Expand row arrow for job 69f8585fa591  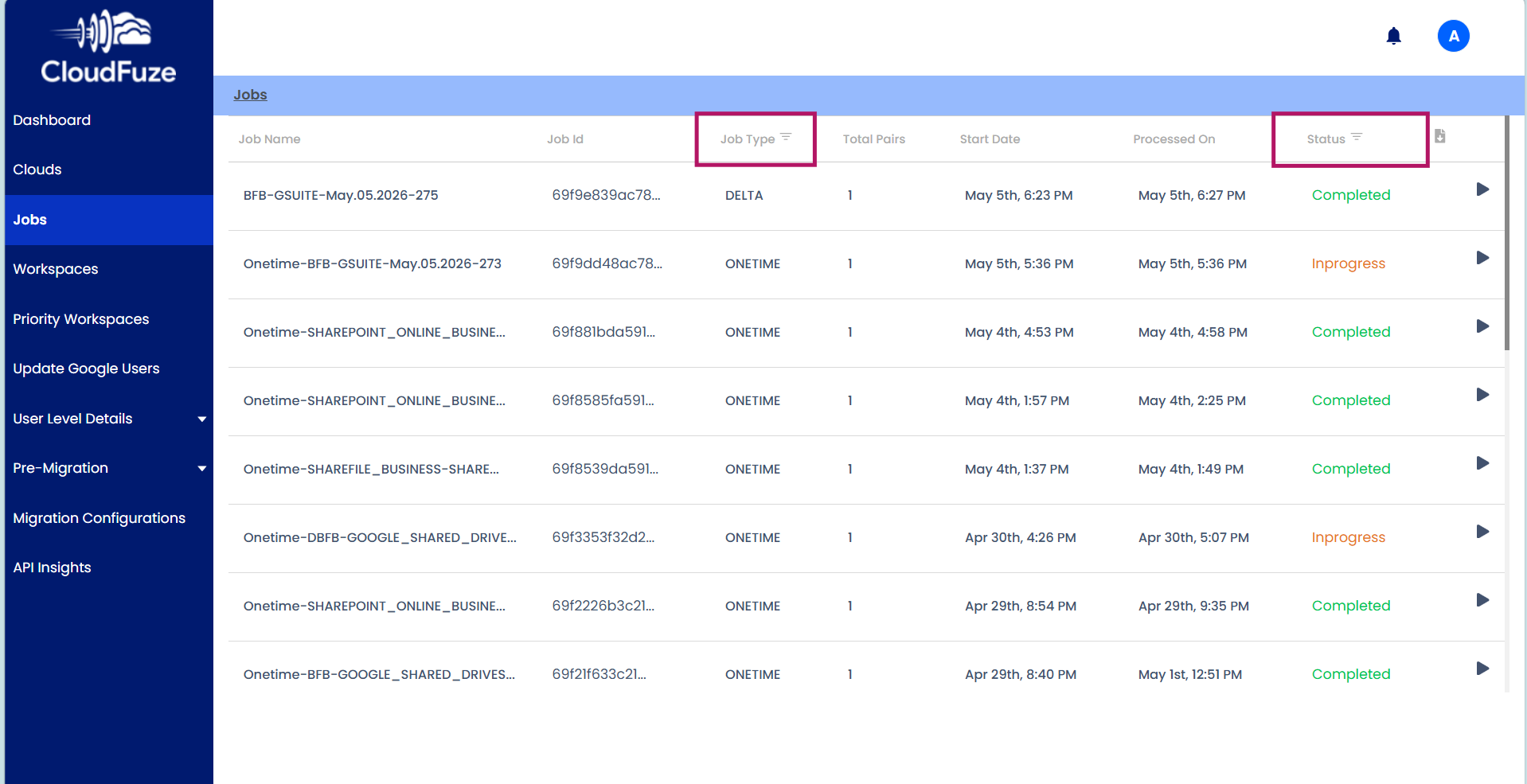pos(1482,395)
